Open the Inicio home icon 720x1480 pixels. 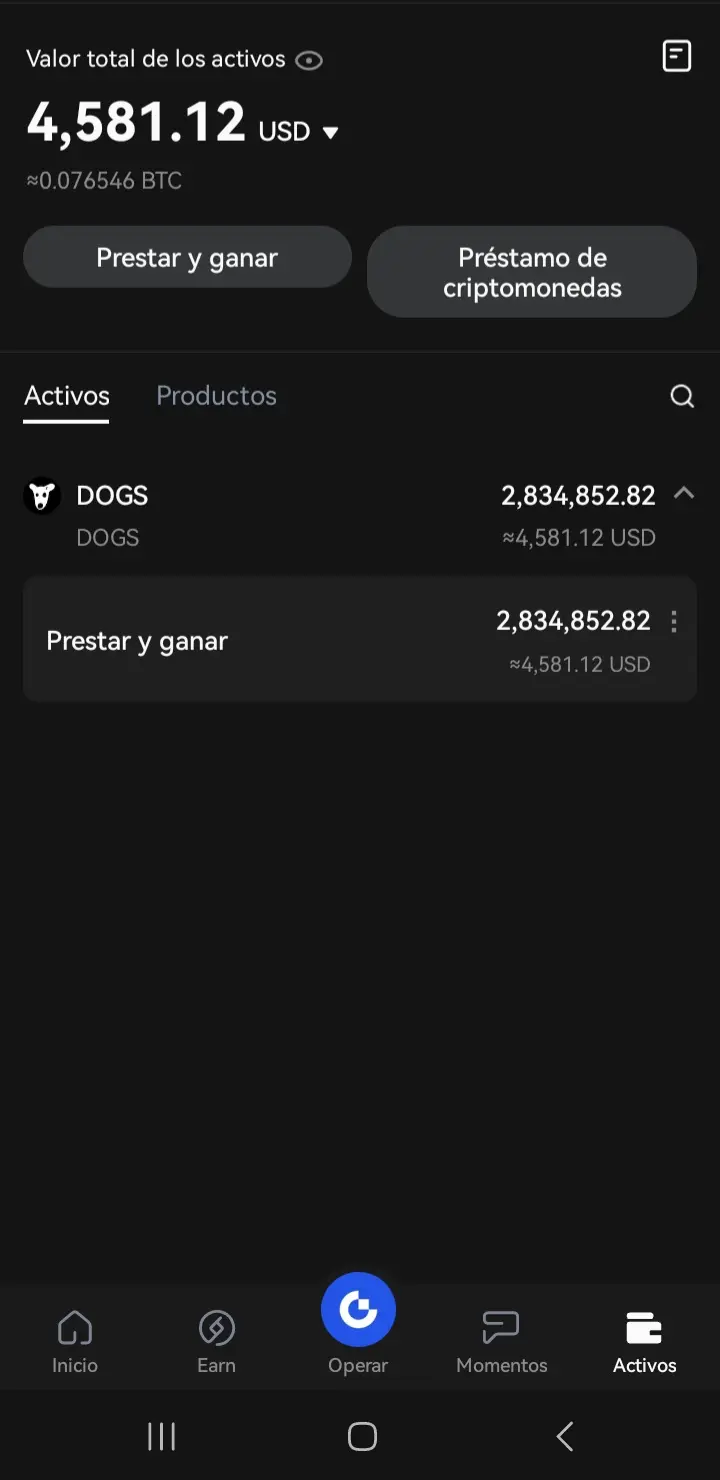(x=75, y=1329)
